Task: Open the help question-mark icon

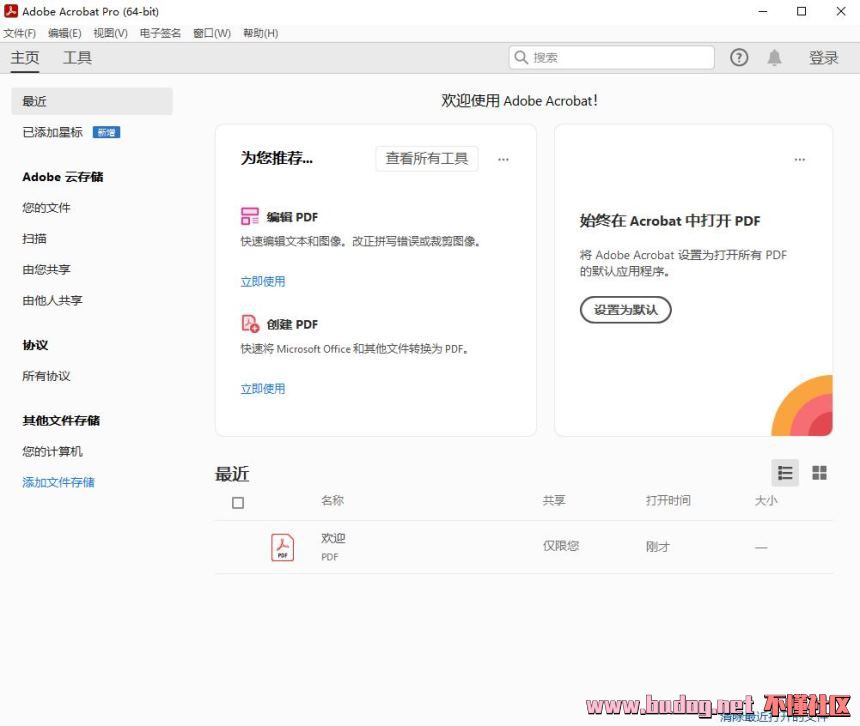Action: pyautogui.click(x=739, y=58)
